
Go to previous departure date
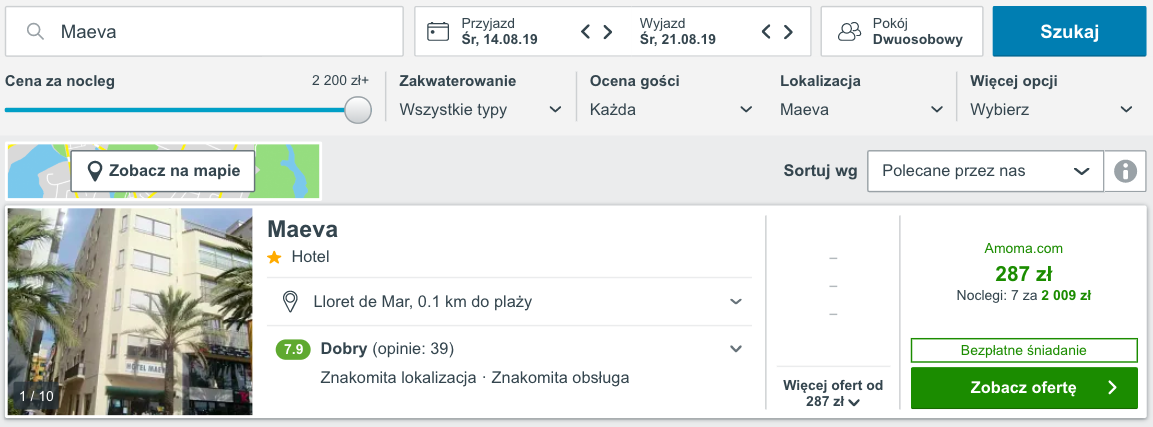click(767, 32)
